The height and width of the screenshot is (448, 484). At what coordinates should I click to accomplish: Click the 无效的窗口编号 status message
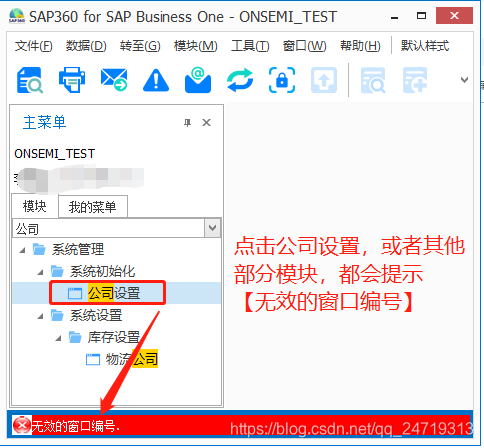76,426
